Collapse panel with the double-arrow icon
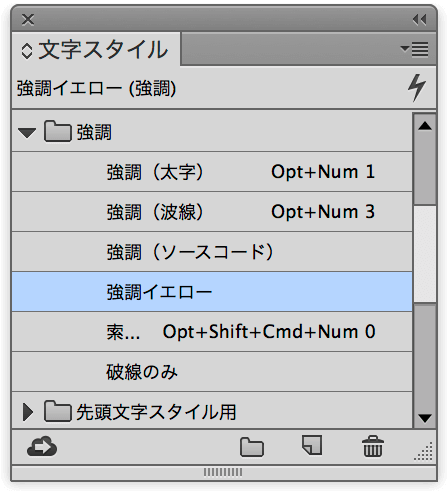 [419, 20]
